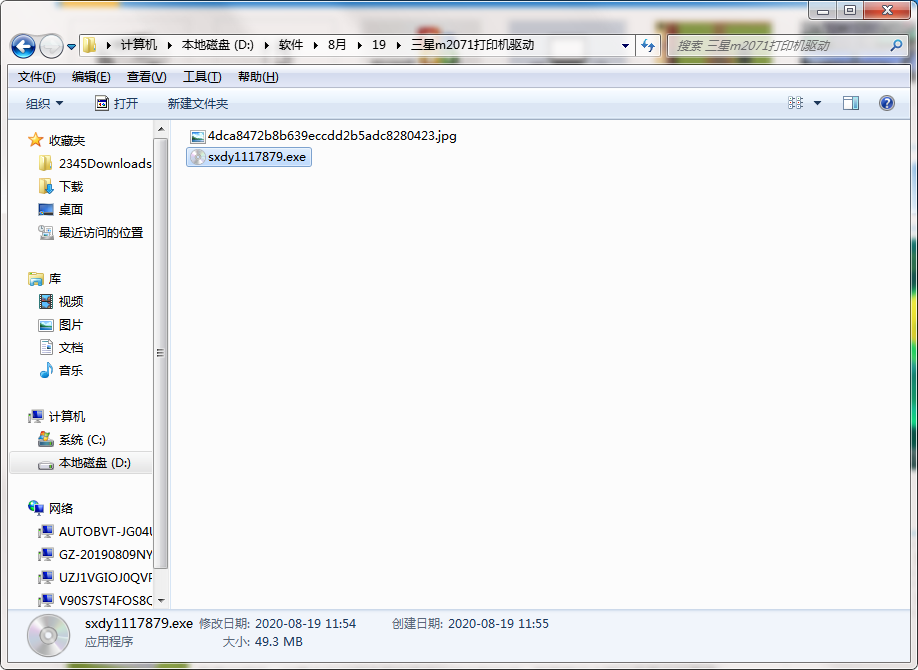Expand the arrow after 计算机 breadcrumb
Viewport: 918px width, 670px height.
click(x=170, y=45)
